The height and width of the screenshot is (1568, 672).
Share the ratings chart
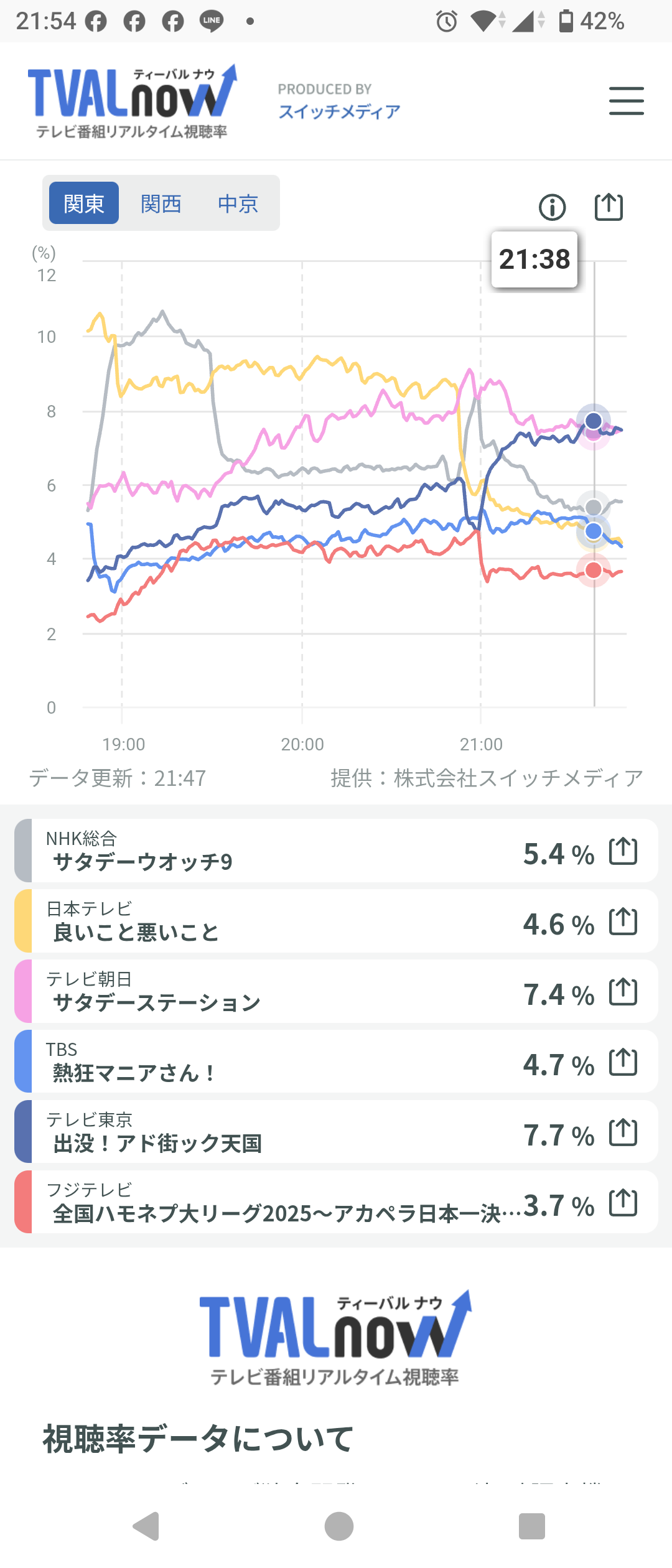pyautogui.click(x=609, y=207)
